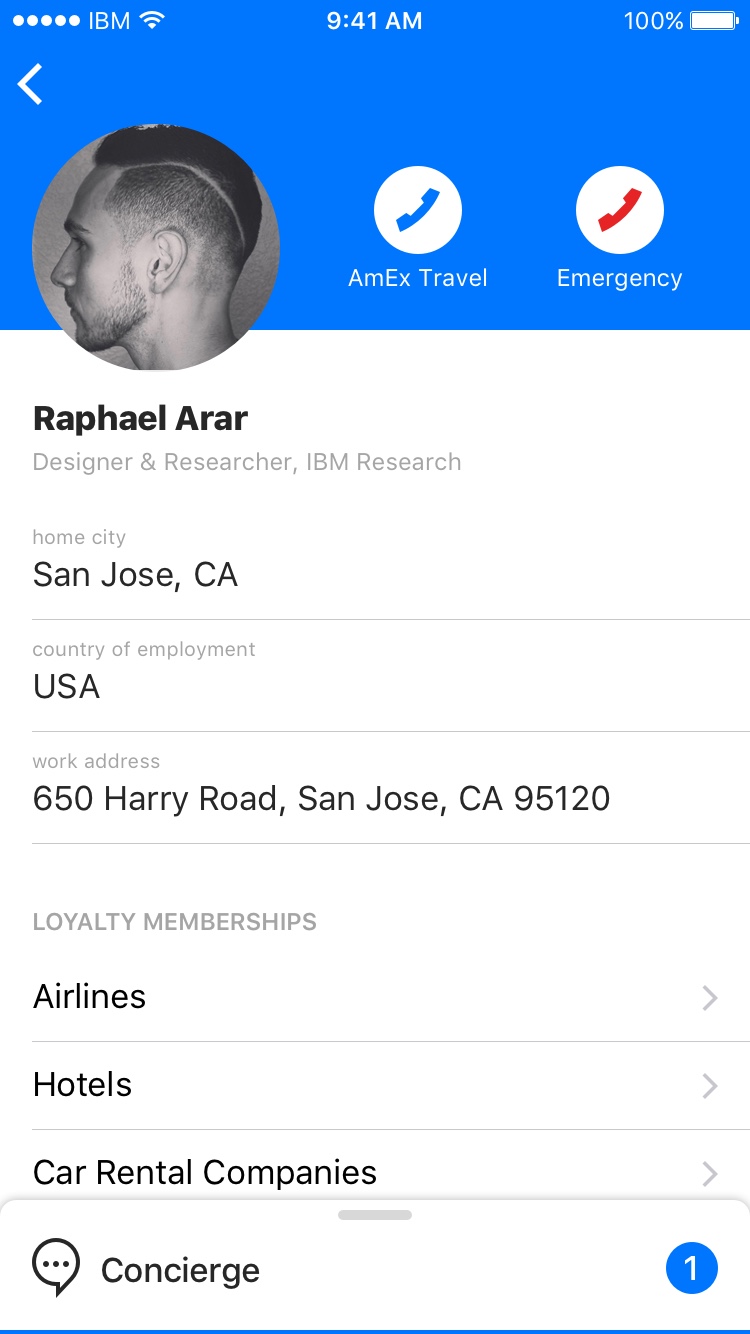Tap the battery icon in status bar

[x=714, y=21]
